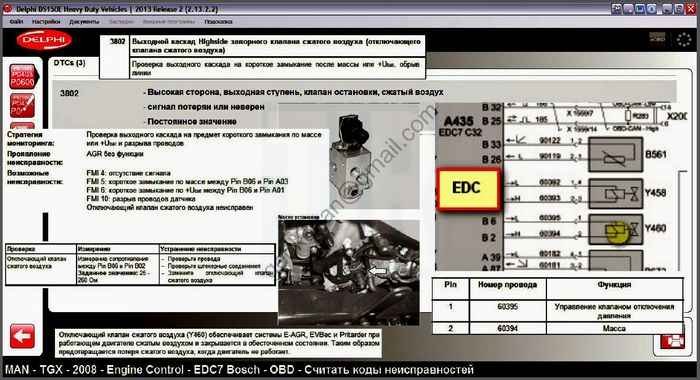700x380 pixels.
Task: Open the Документы menu
Action: click(84, 21)
